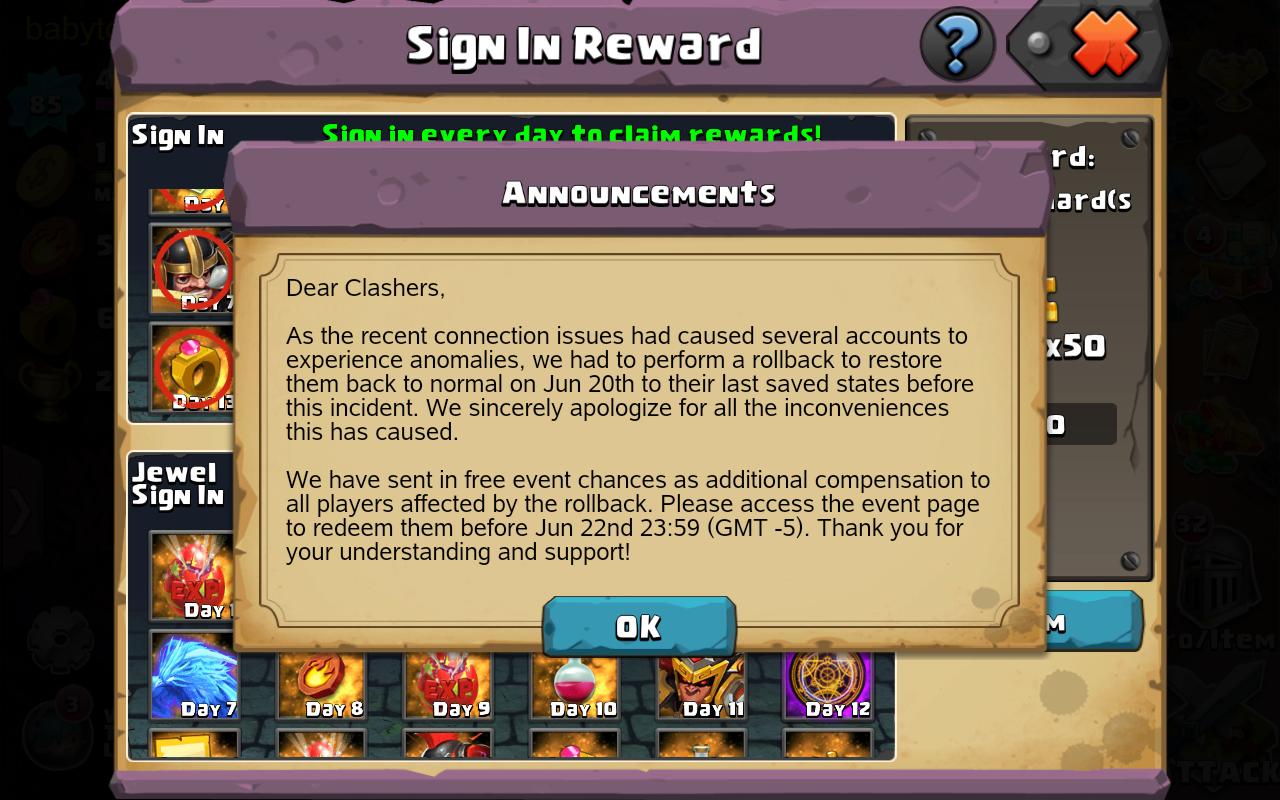This screenshot has height=800, width=1280.
Task: Tap the yellow folder reward in bottom row
Action: [194, 745]
